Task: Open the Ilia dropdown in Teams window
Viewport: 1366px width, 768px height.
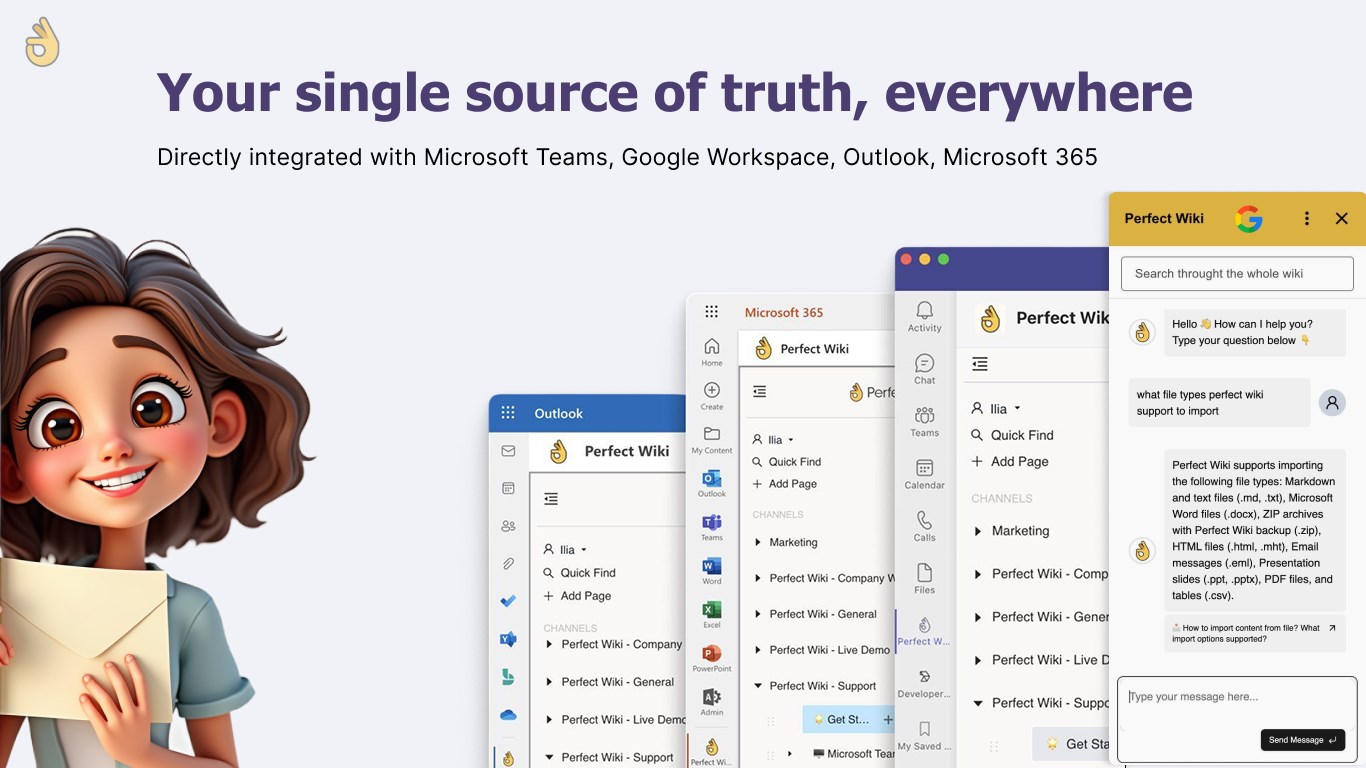Action: click(997, 408)
